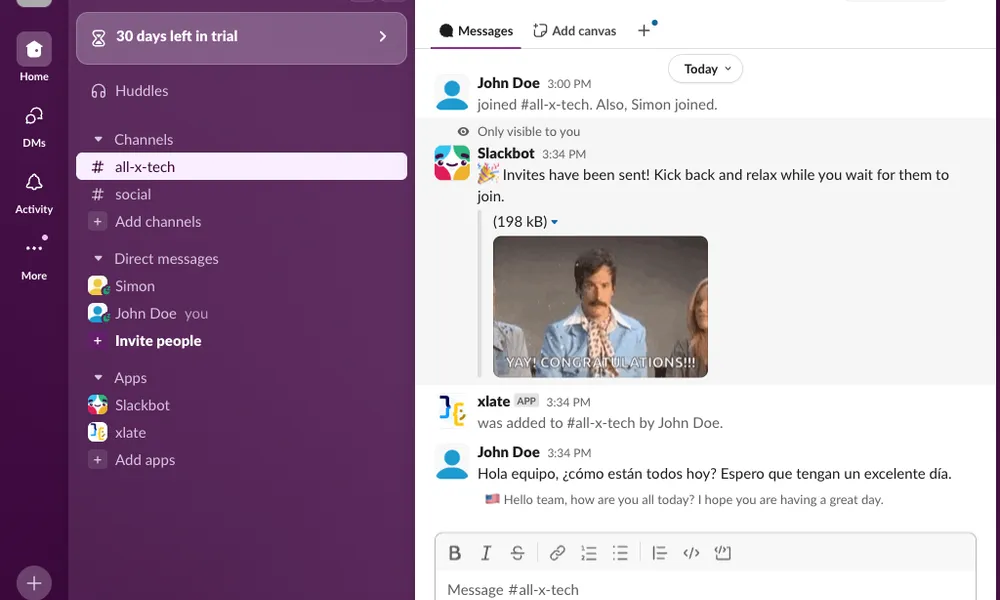Viewport: 1000px width, 600px height.
Task: Click the Huddles label
Action: coord(142,91)
